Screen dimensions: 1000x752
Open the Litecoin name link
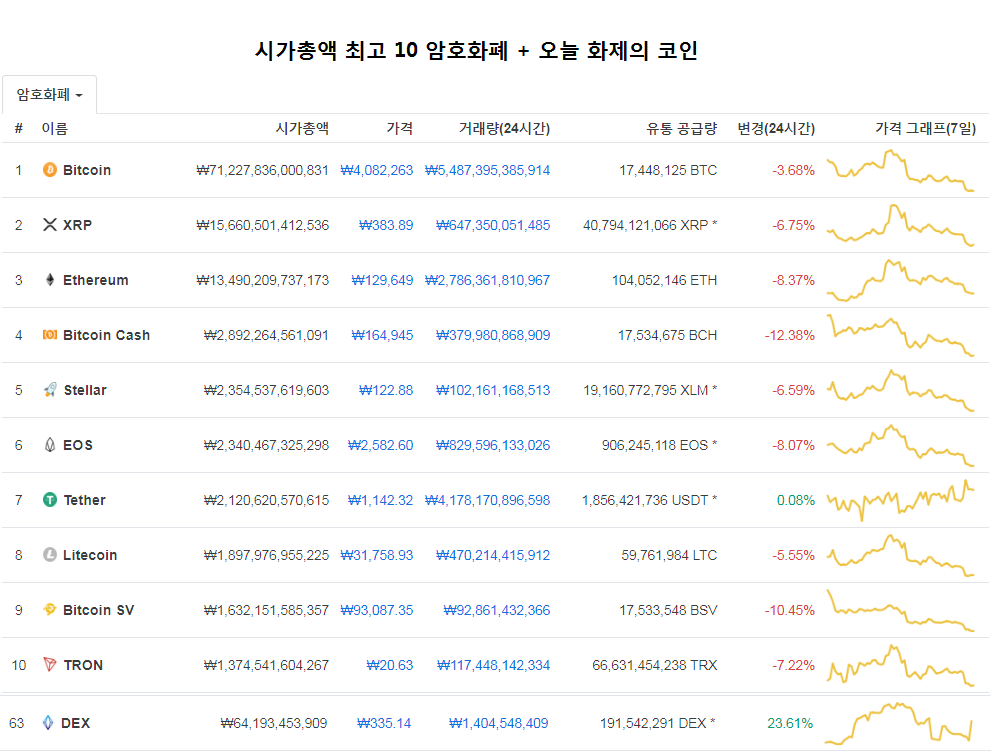[x=90, y=555]
